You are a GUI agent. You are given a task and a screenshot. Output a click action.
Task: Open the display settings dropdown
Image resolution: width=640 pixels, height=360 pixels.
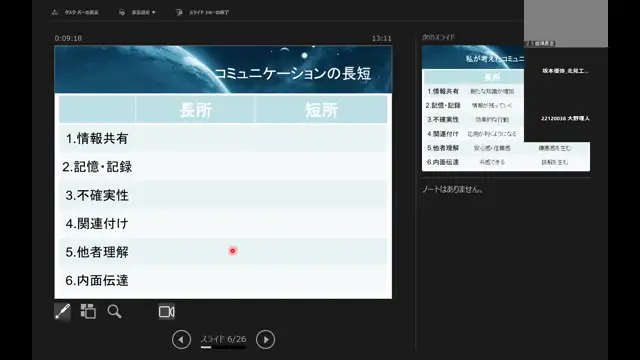pyautogui.click(x=137, y=12)
